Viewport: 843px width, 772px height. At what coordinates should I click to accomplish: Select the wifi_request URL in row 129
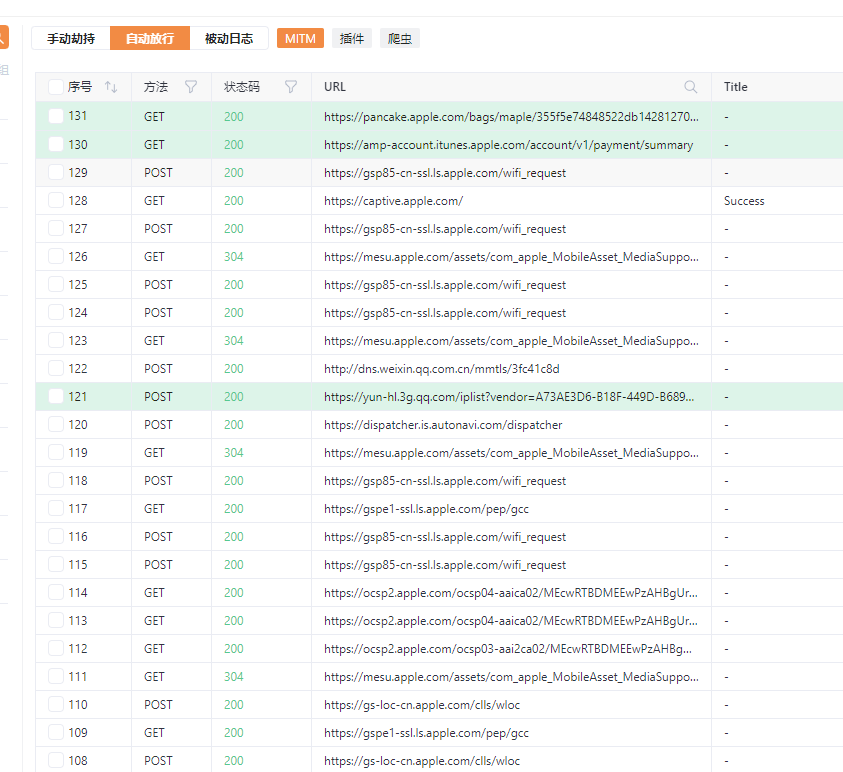click(x=445, y=173)
